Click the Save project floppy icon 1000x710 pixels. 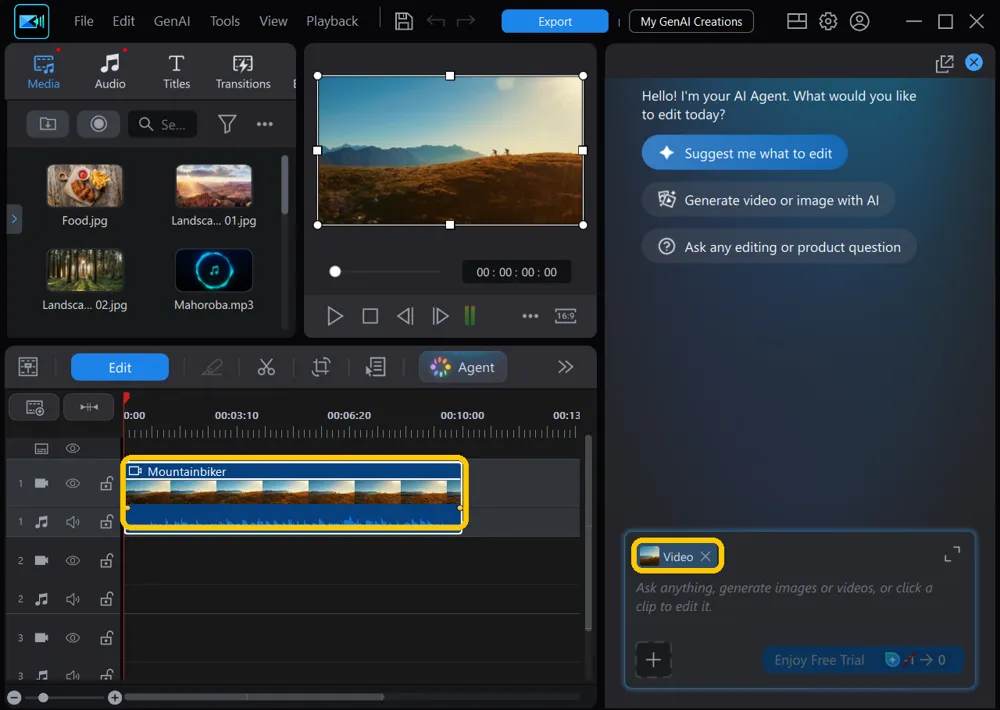(404, 21)
